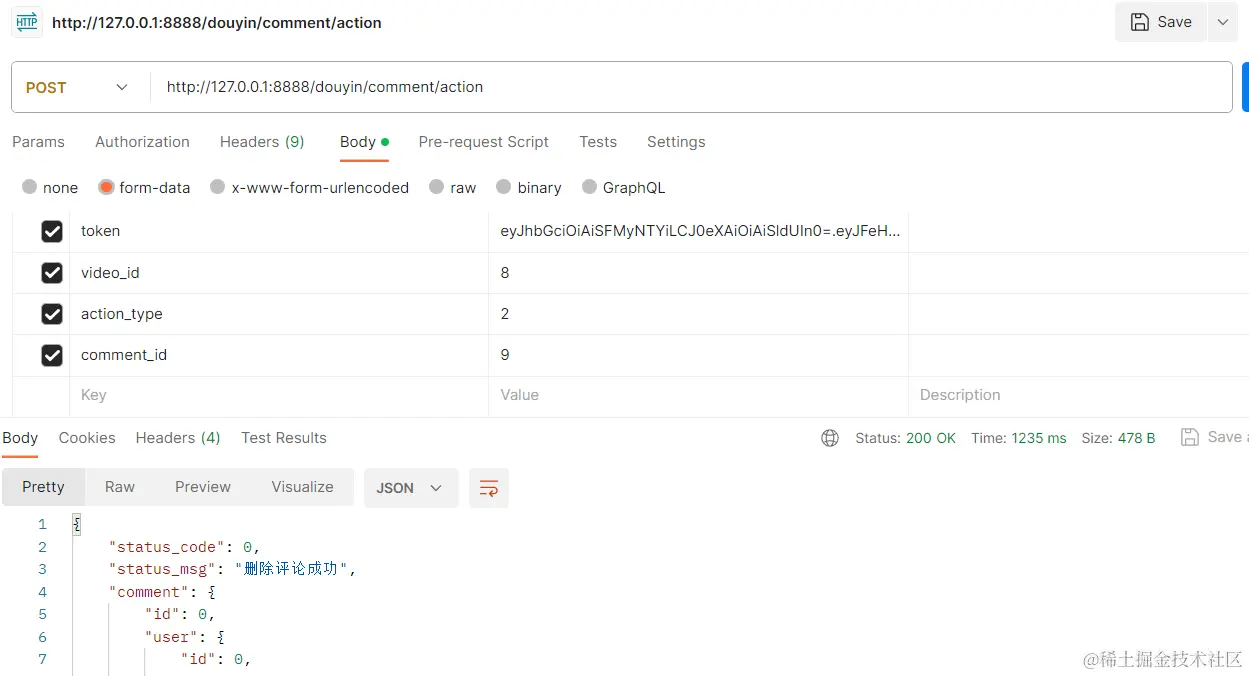Switch to the Authorization tab
This screenshot has width=1249, height=676.
(142, 142)
